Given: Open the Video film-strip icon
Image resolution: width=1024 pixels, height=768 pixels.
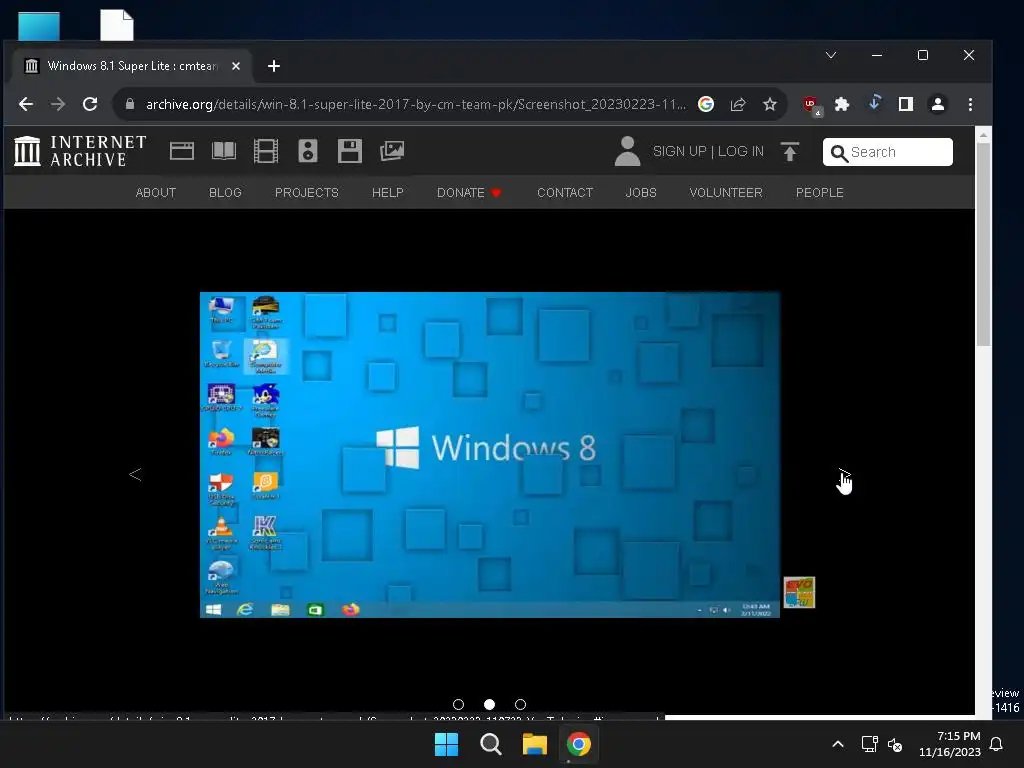Looking at the screenshot, I should point(266,151).
